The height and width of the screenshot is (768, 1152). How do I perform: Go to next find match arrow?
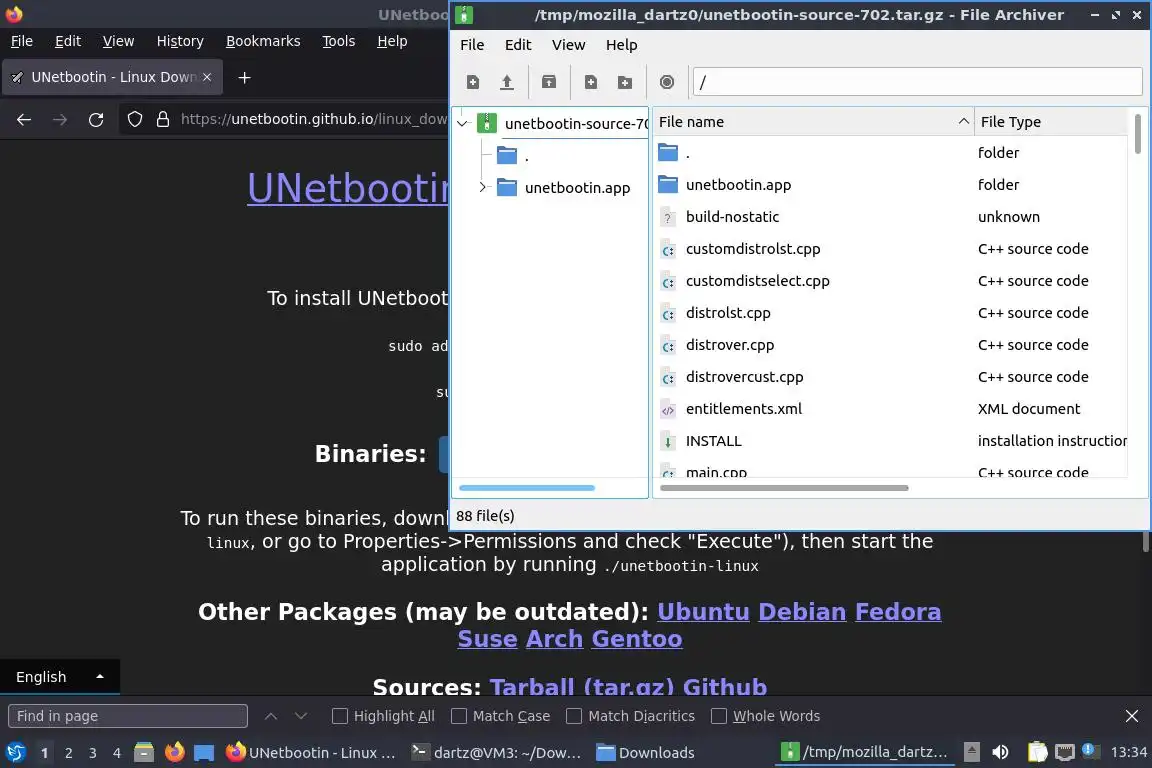pos(300,716)
